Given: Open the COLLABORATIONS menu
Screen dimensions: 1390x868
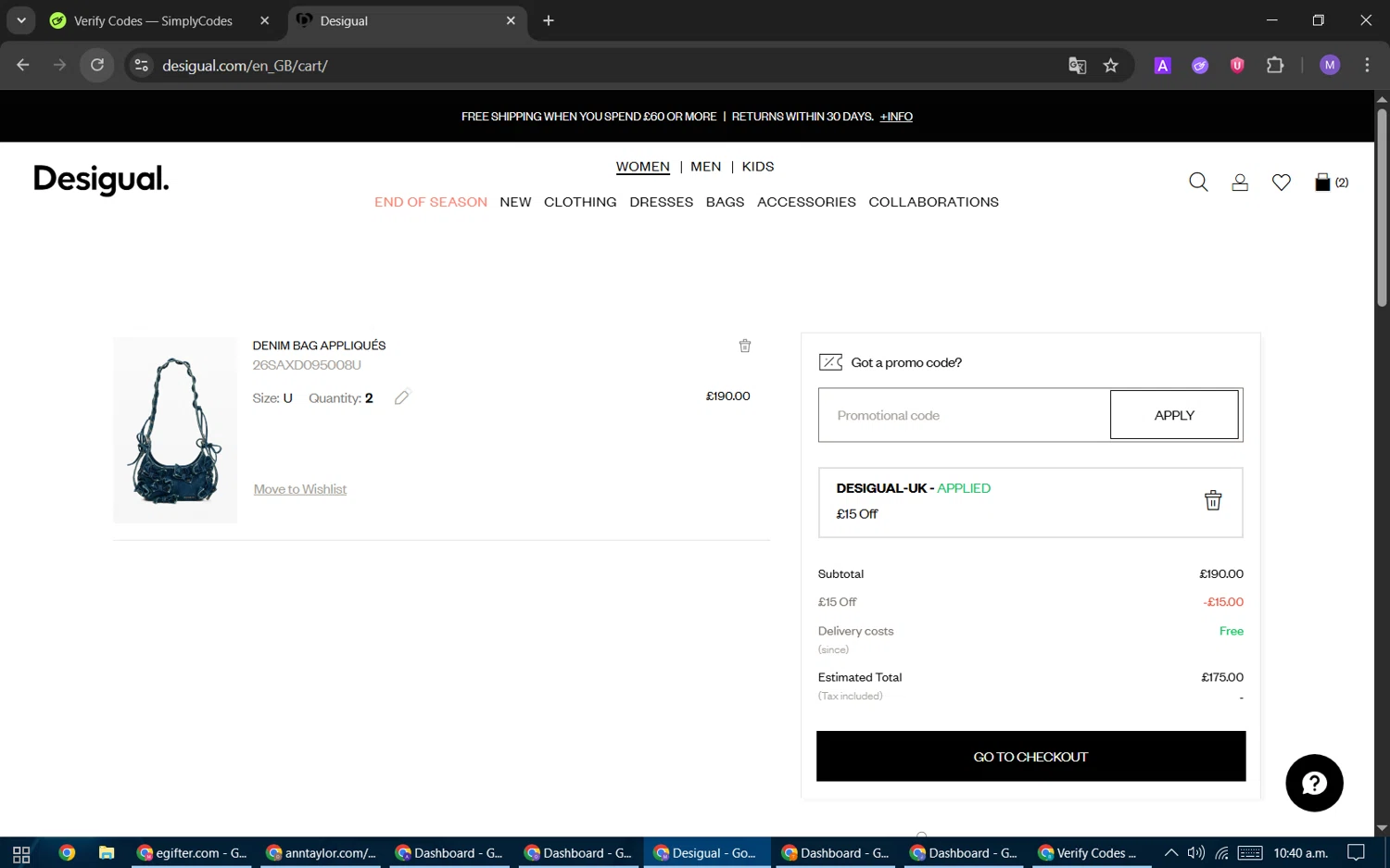Looking at the screenshot, I should pyautogui.click(x=933, y=202).
